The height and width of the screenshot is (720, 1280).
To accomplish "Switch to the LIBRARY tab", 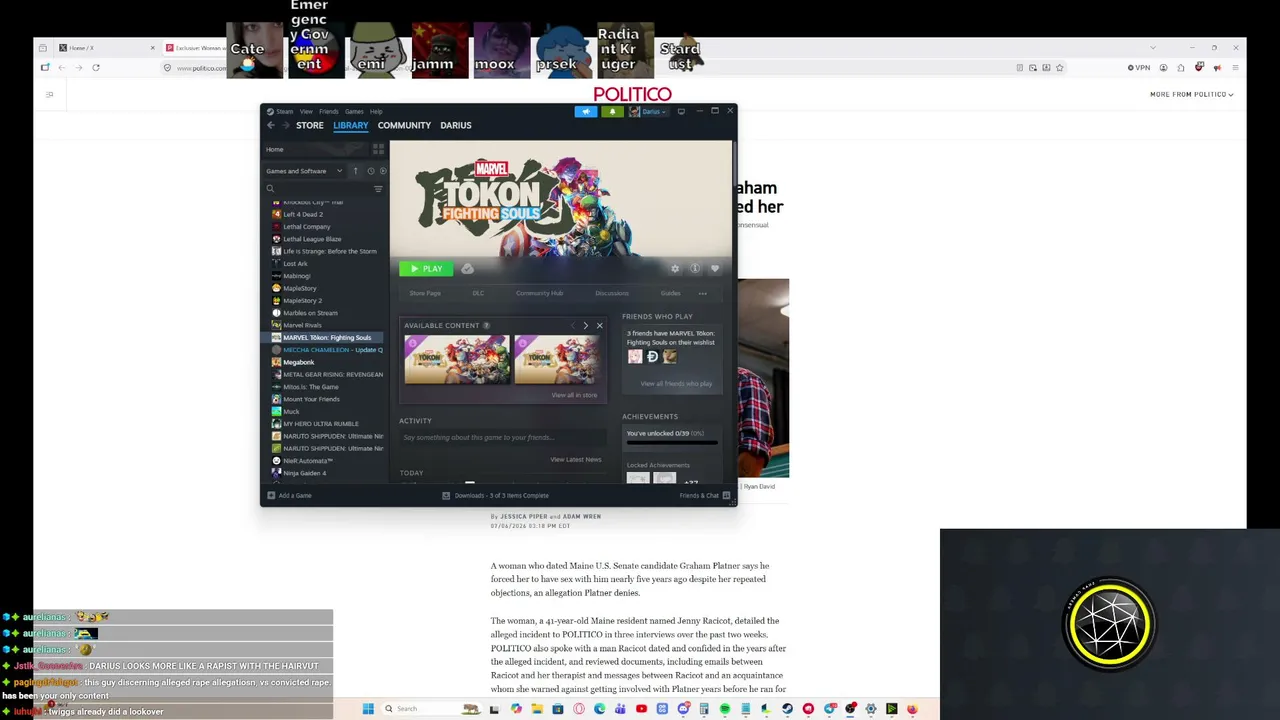I will tap(351, 125).
